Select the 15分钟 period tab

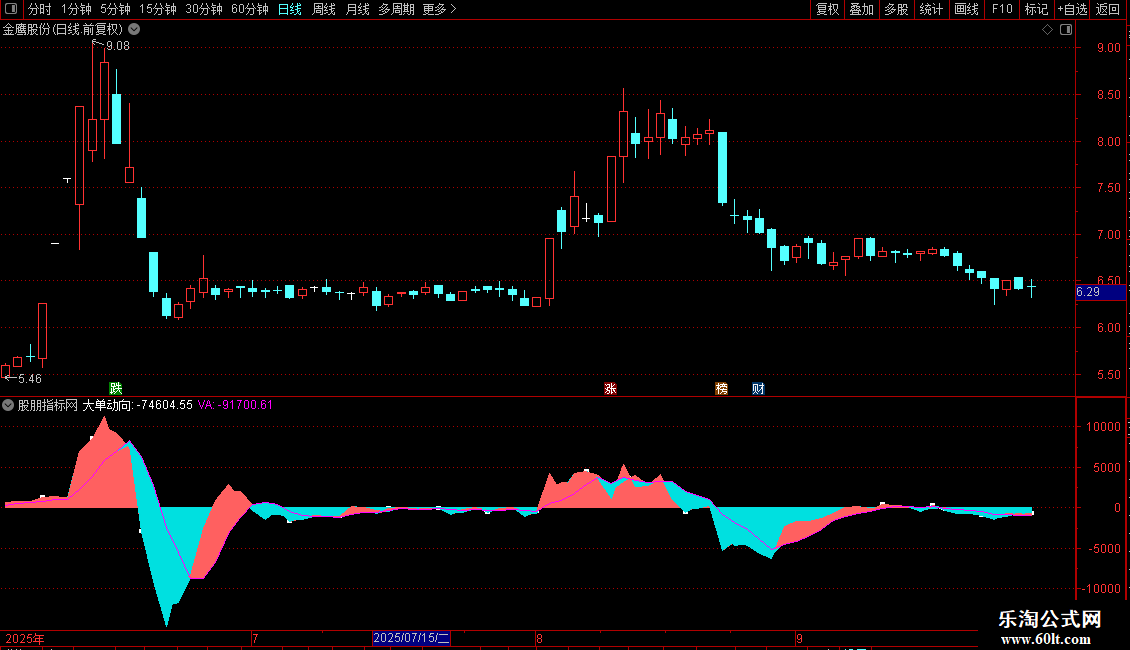click(x=157, y=9)
